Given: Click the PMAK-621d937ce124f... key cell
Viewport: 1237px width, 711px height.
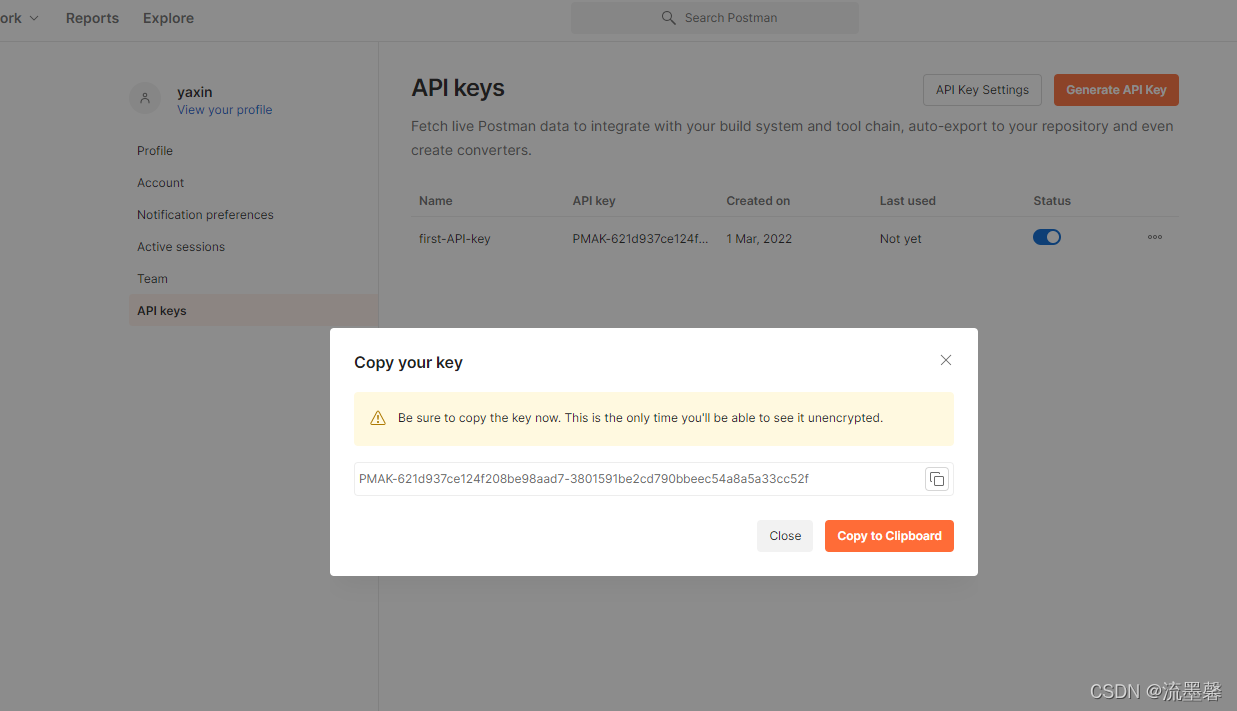Looking at the screenshot, I should click(640, 239).
